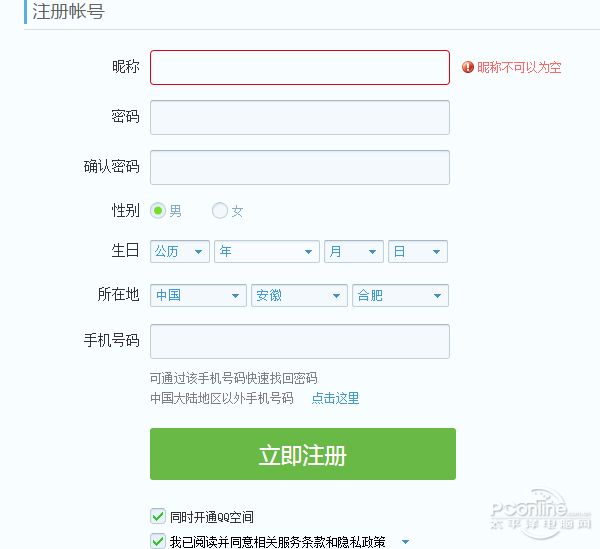Image resolution: width=600 pixels, height=549 pixels.
Task: Click the 昵称 nickname input field
Action: 300,67
